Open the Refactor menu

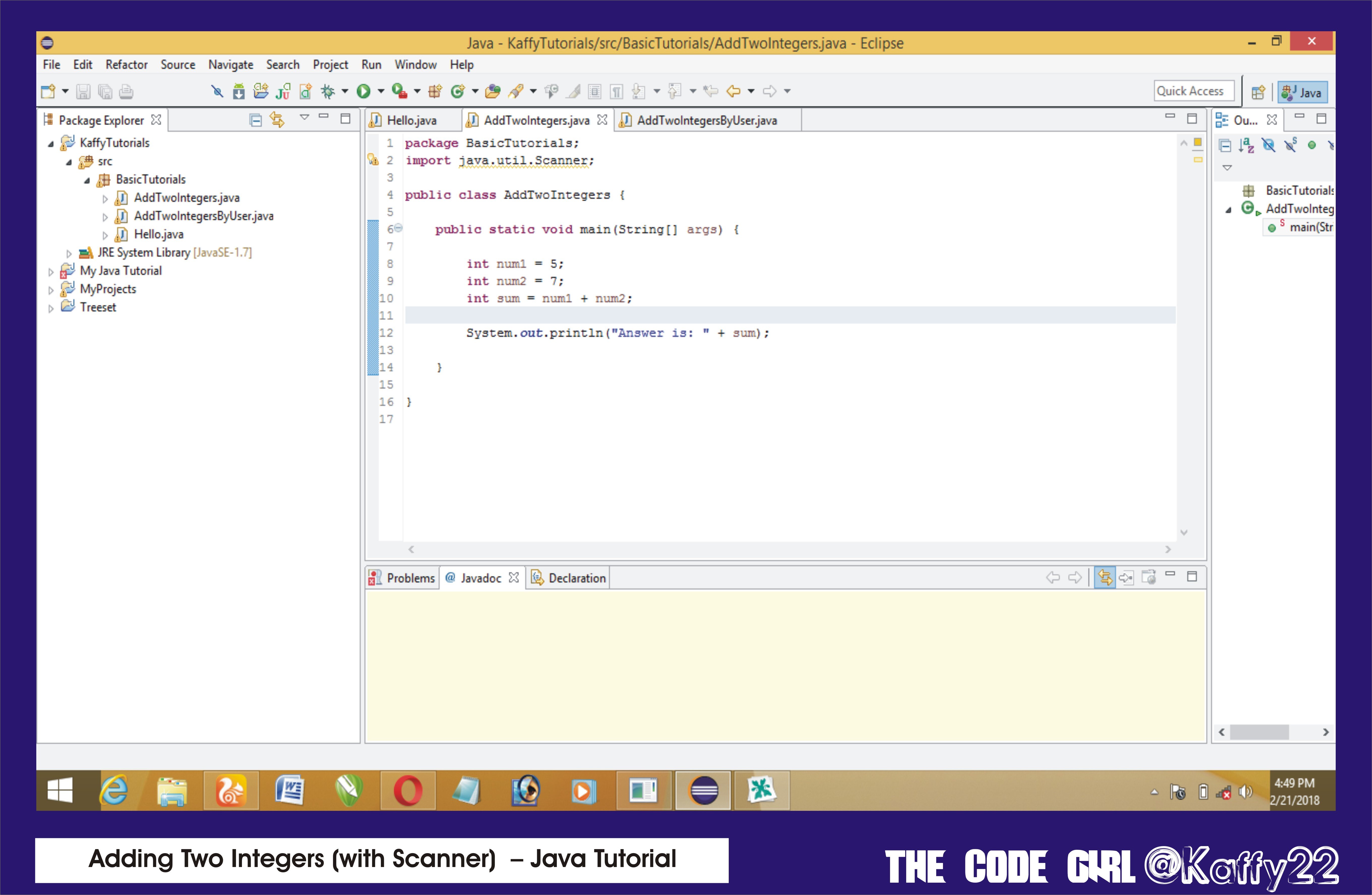click(x=126, y=65)
